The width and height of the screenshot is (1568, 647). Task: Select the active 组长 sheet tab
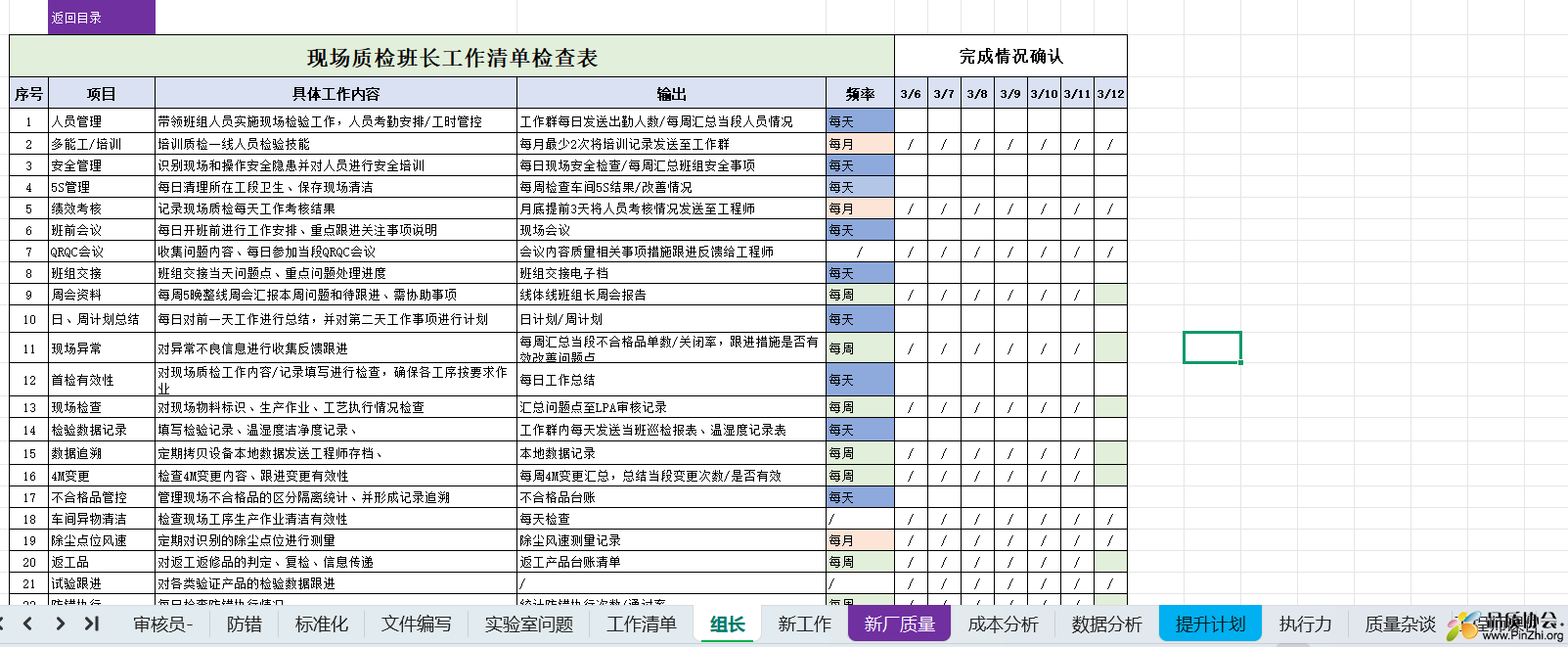click(728, 624)
